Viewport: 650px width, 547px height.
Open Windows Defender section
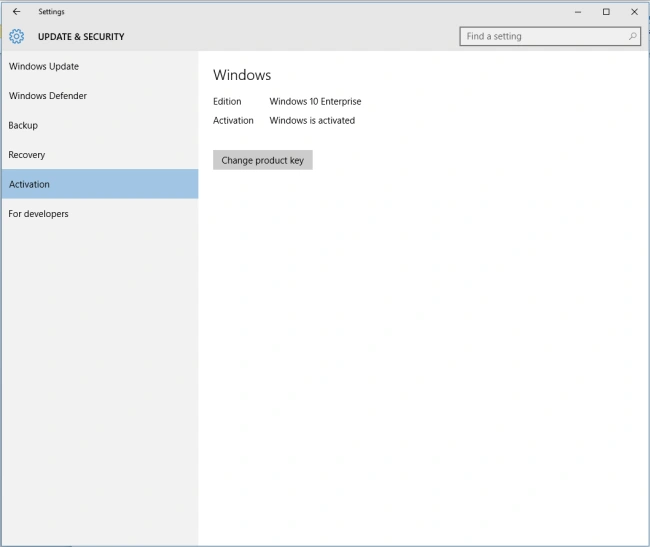coord(100,96)
